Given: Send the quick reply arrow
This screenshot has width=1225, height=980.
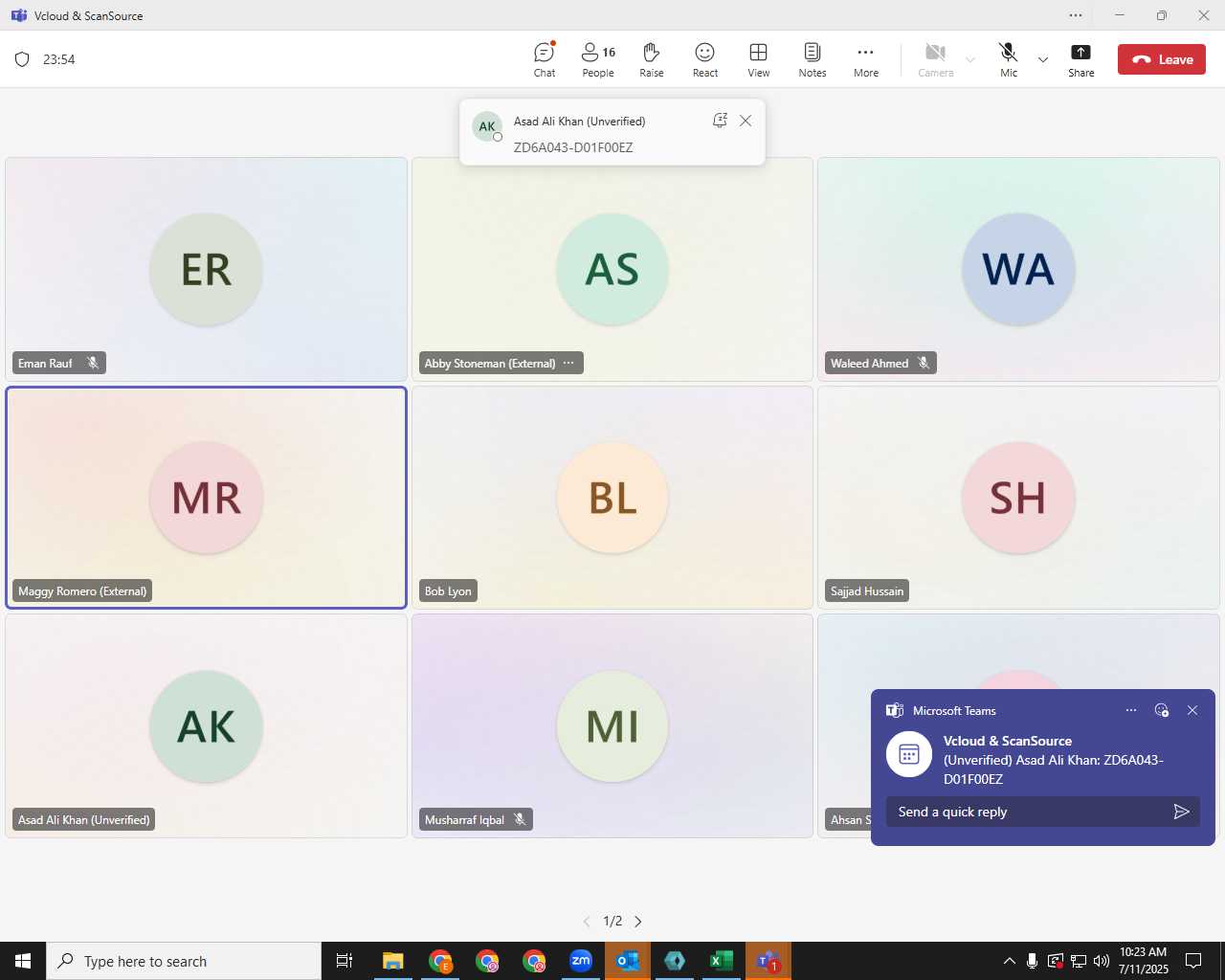Looking at the screenshot, I should (x=1182, y=812).
